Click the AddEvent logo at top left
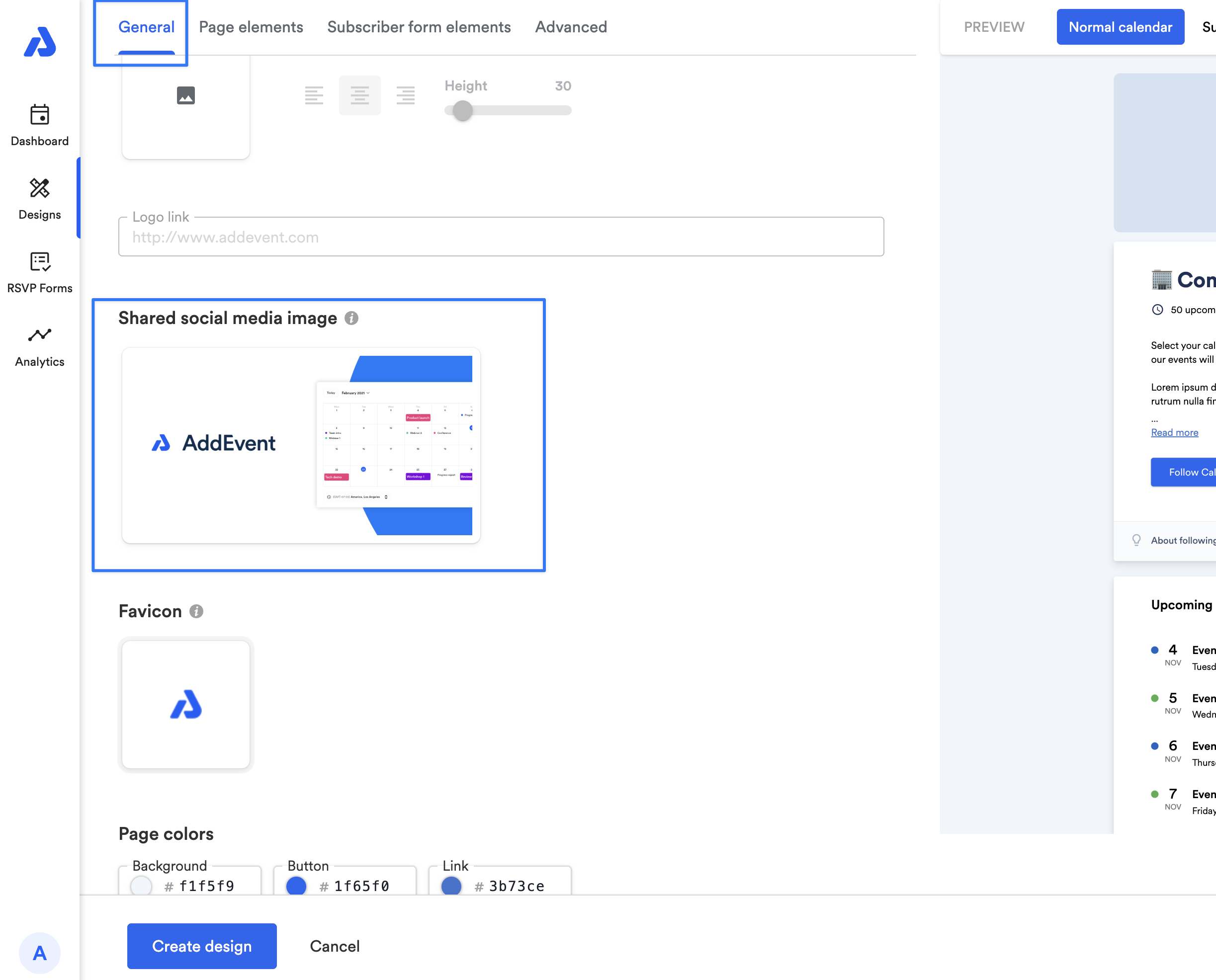 [40, 42]
